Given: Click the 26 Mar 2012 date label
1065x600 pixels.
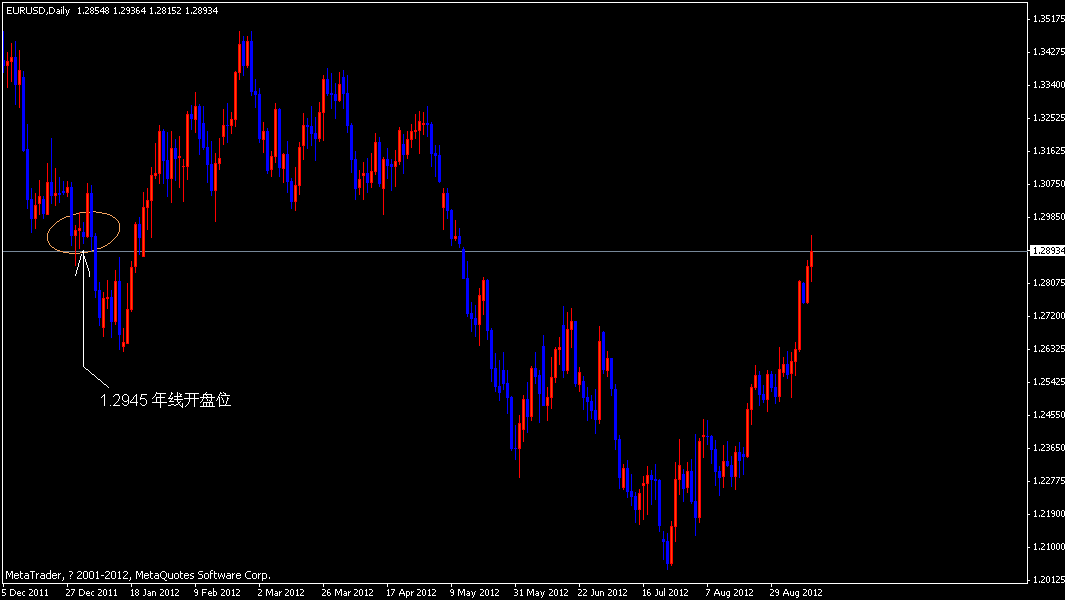Looking at the screenshot, I should pos(347,593).
